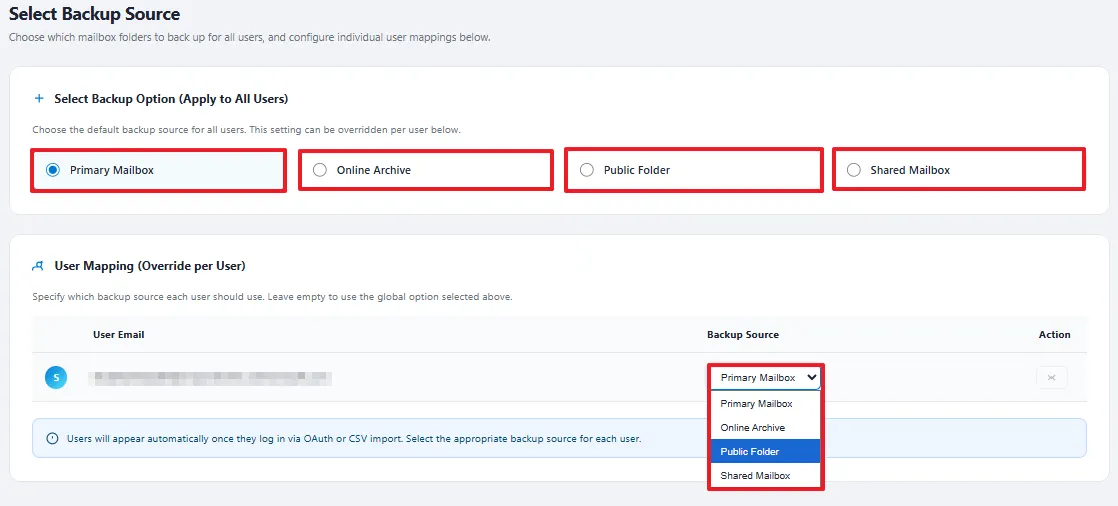The width and height of the screenshot is (1118, 506).
Task: Choose Public Folder from dropdown list
Action: pyautogui.click(x=766, y=452)
